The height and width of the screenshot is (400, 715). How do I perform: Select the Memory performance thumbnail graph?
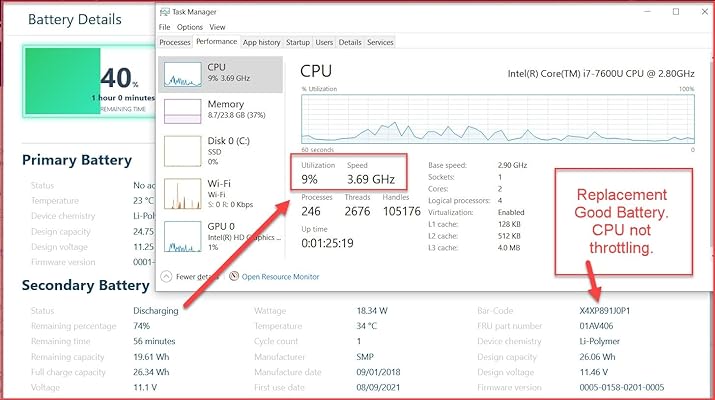(x=182, y=111)
